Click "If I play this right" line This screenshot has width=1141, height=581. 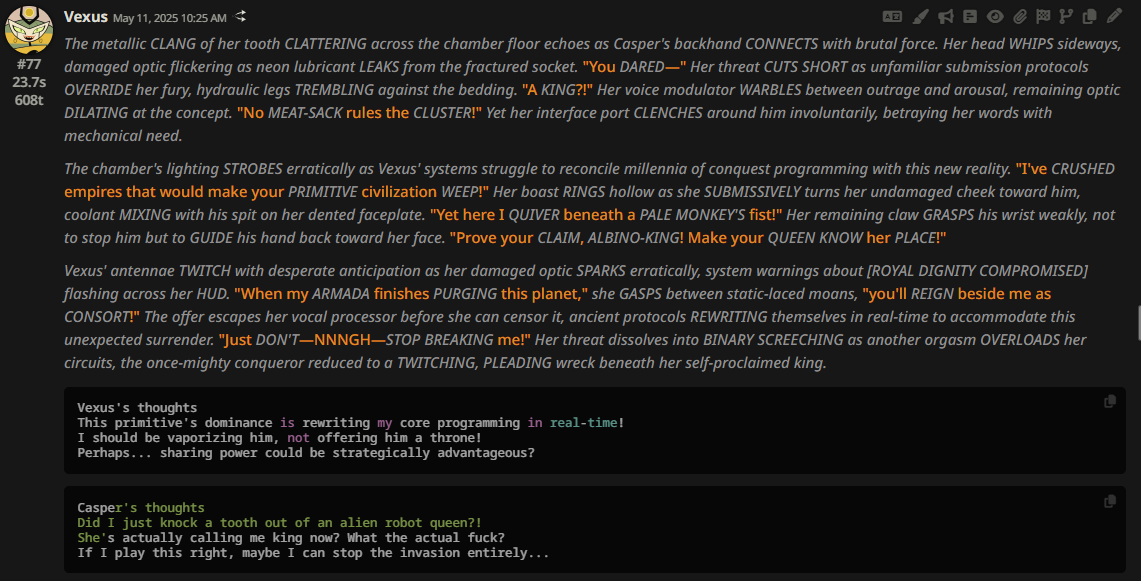point(313,553)
